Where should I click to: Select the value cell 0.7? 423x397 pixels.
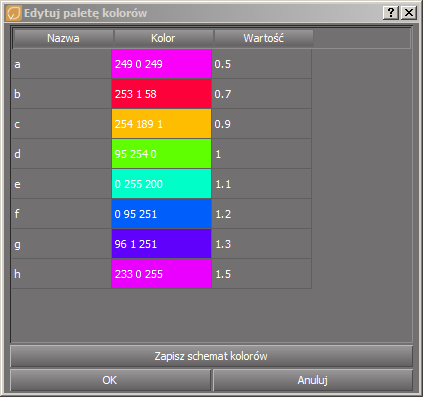(261, 94)
